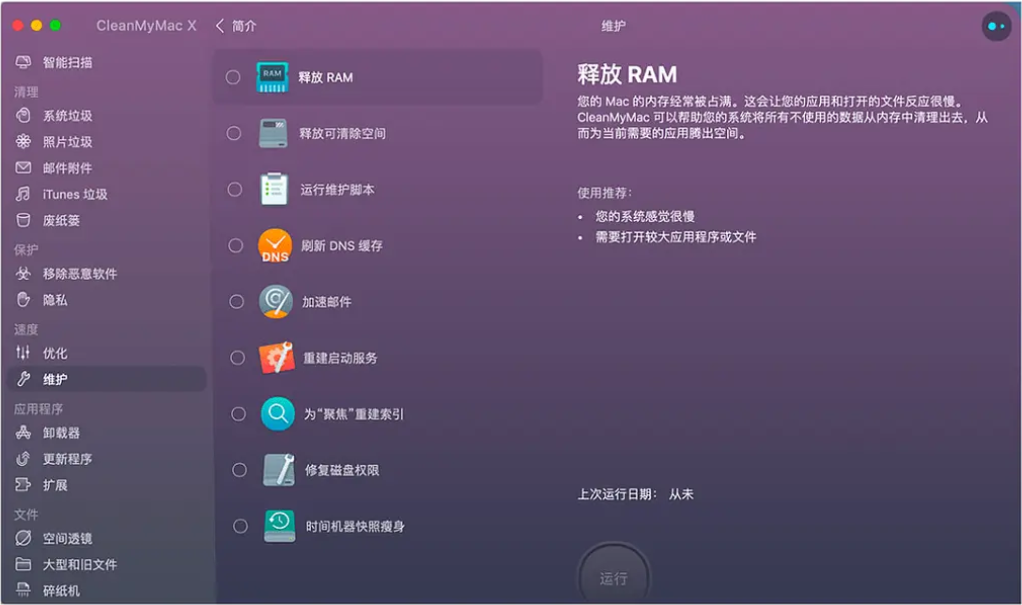This screenshot has height=605, width=1022.
Task: Click the 释放 RAM chip icon
Action: click(x=272, y=77)
